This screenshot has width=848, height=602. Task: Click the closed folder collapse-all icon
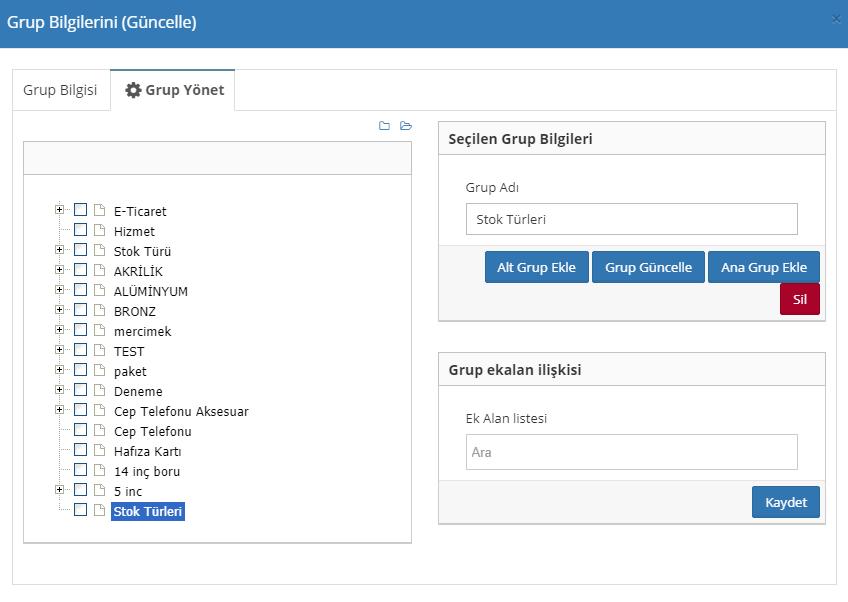click(x=384, y=126)
